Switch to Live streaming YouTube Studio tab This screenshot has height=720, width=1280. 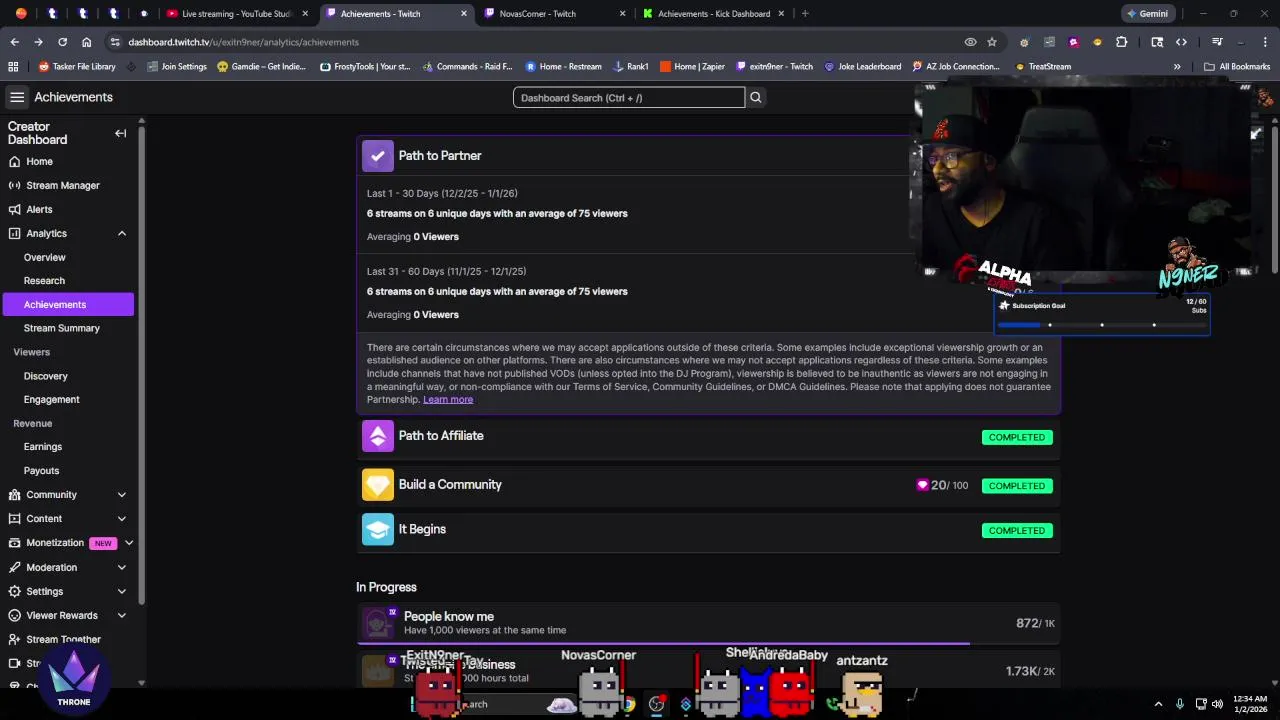[237, 14]
